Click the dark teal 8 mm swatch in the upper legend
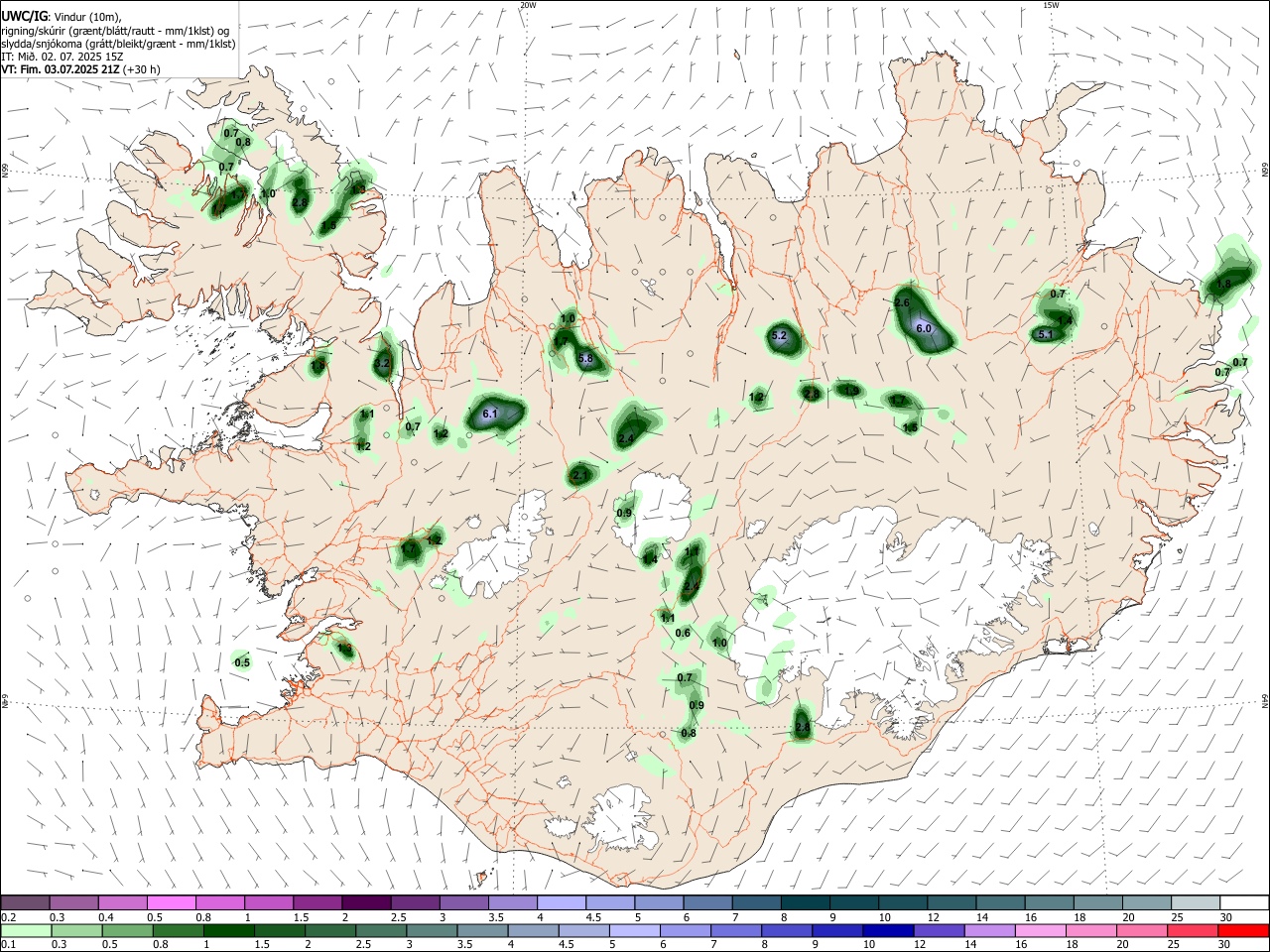Viewport: 1270px width, 952px height. pyautogui.click(x=806, y=902)
